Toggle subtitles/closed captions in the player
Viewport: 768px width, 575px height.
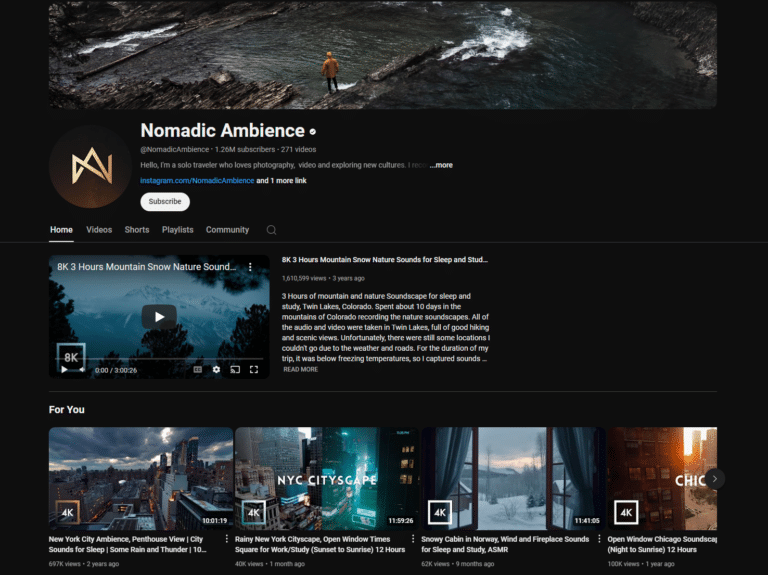197,369
